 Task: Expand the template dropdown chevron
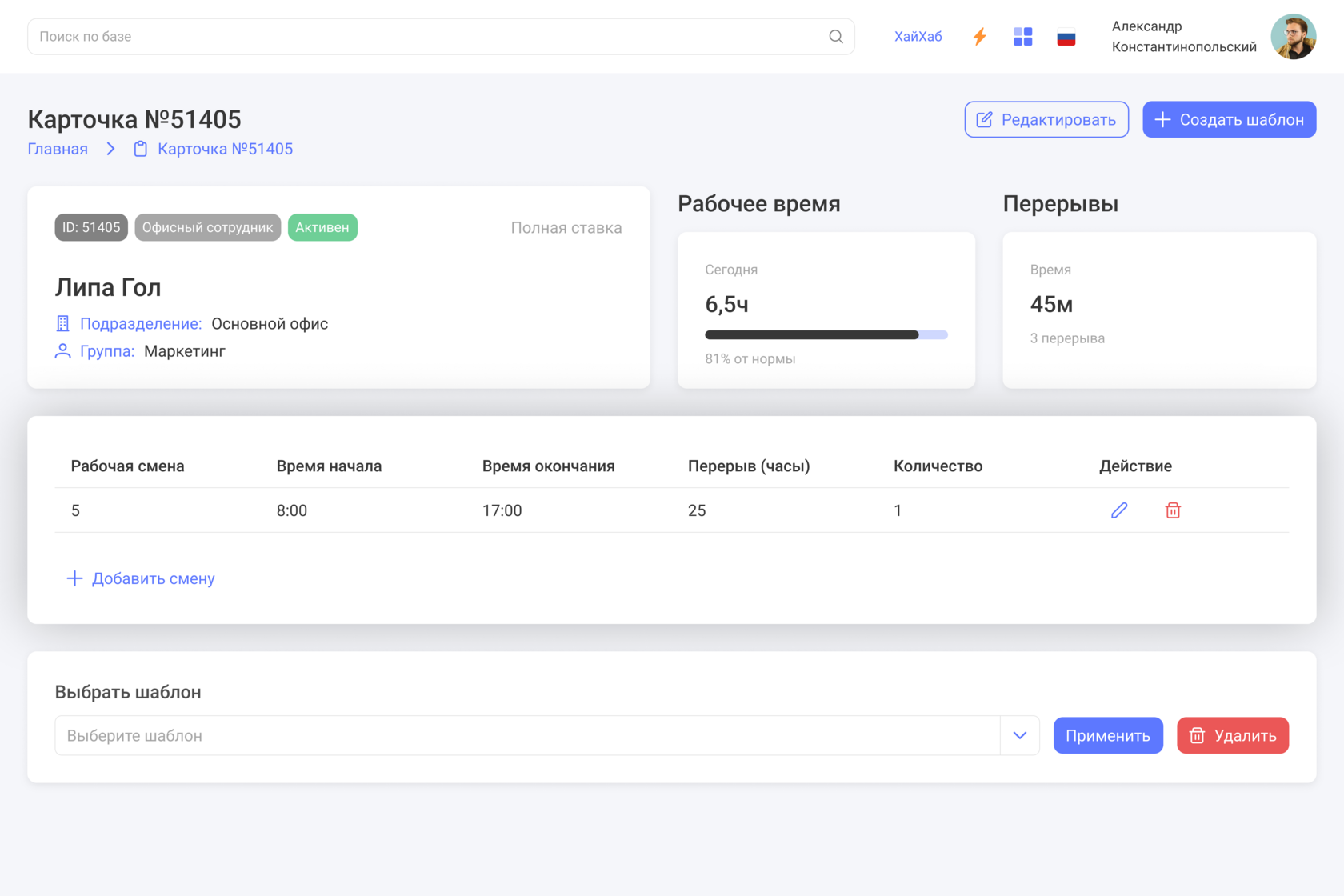pyautogui.click(x=1019, y=735)
